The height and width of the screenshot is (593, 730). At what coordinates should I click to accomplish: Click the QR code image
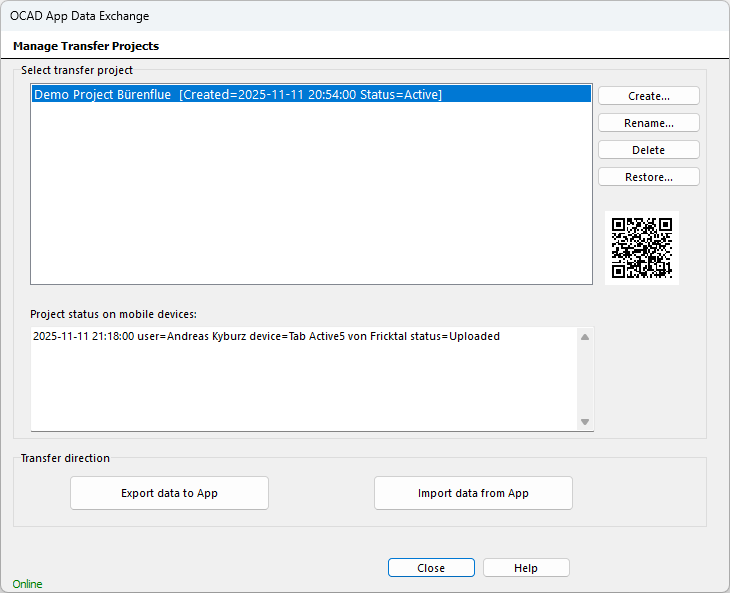coord(642,248)
